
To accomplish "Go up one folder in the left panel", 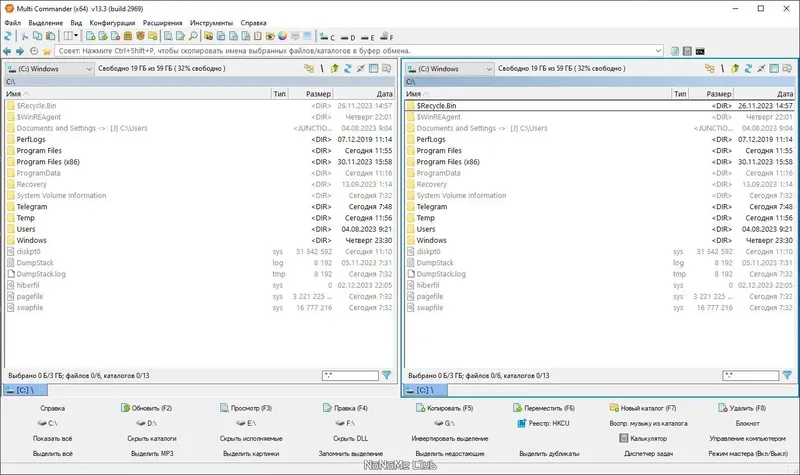I will point(335,68).
